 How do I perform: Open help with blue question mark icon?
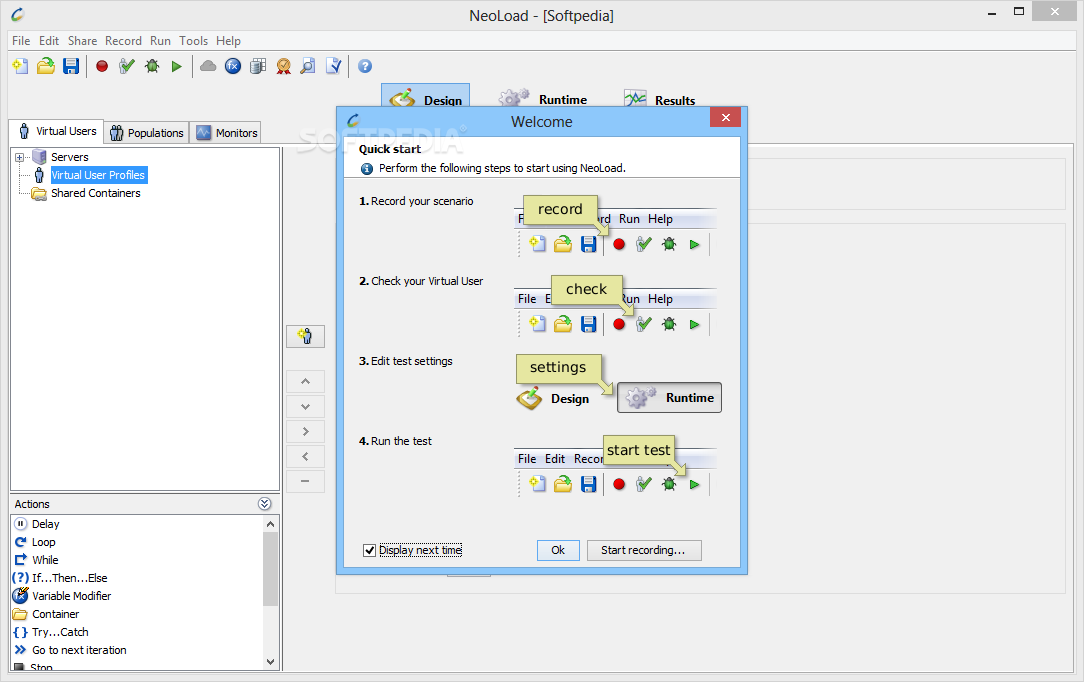(x=365, y=66)
